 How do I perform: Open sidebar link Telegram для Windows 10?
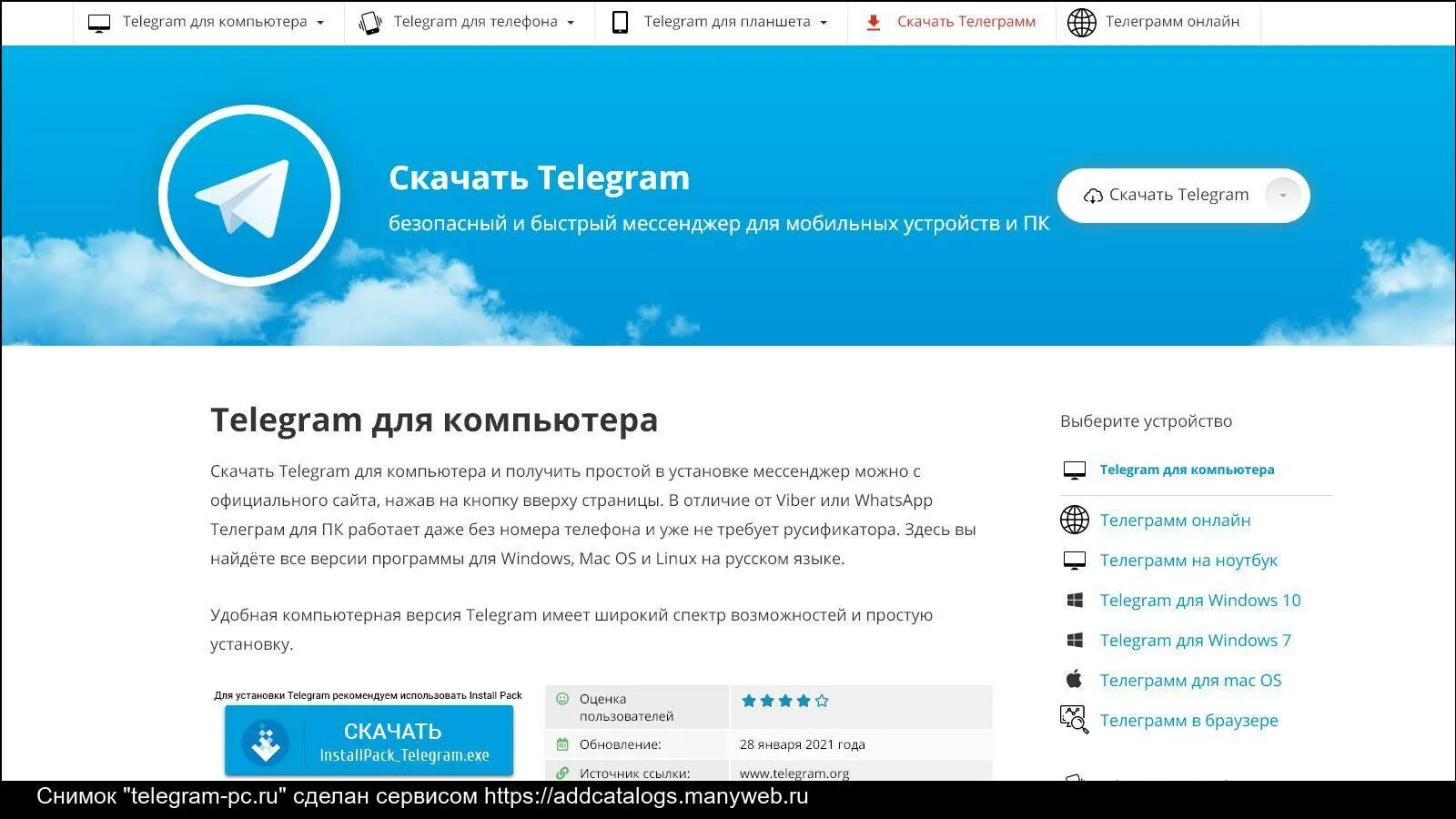(1200, 601)
